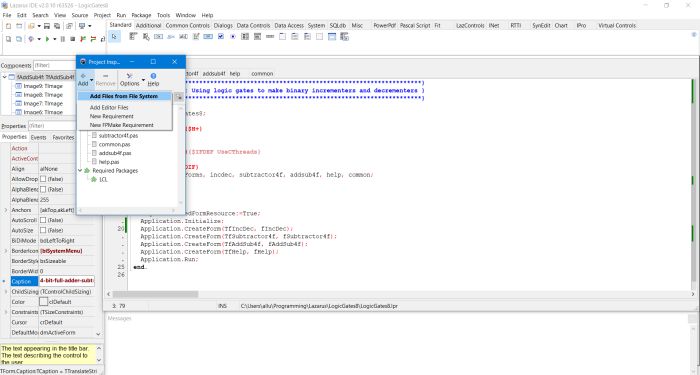700x375 pixels.
Task: Collapse the Required Packages node
Action: [80, 171]
